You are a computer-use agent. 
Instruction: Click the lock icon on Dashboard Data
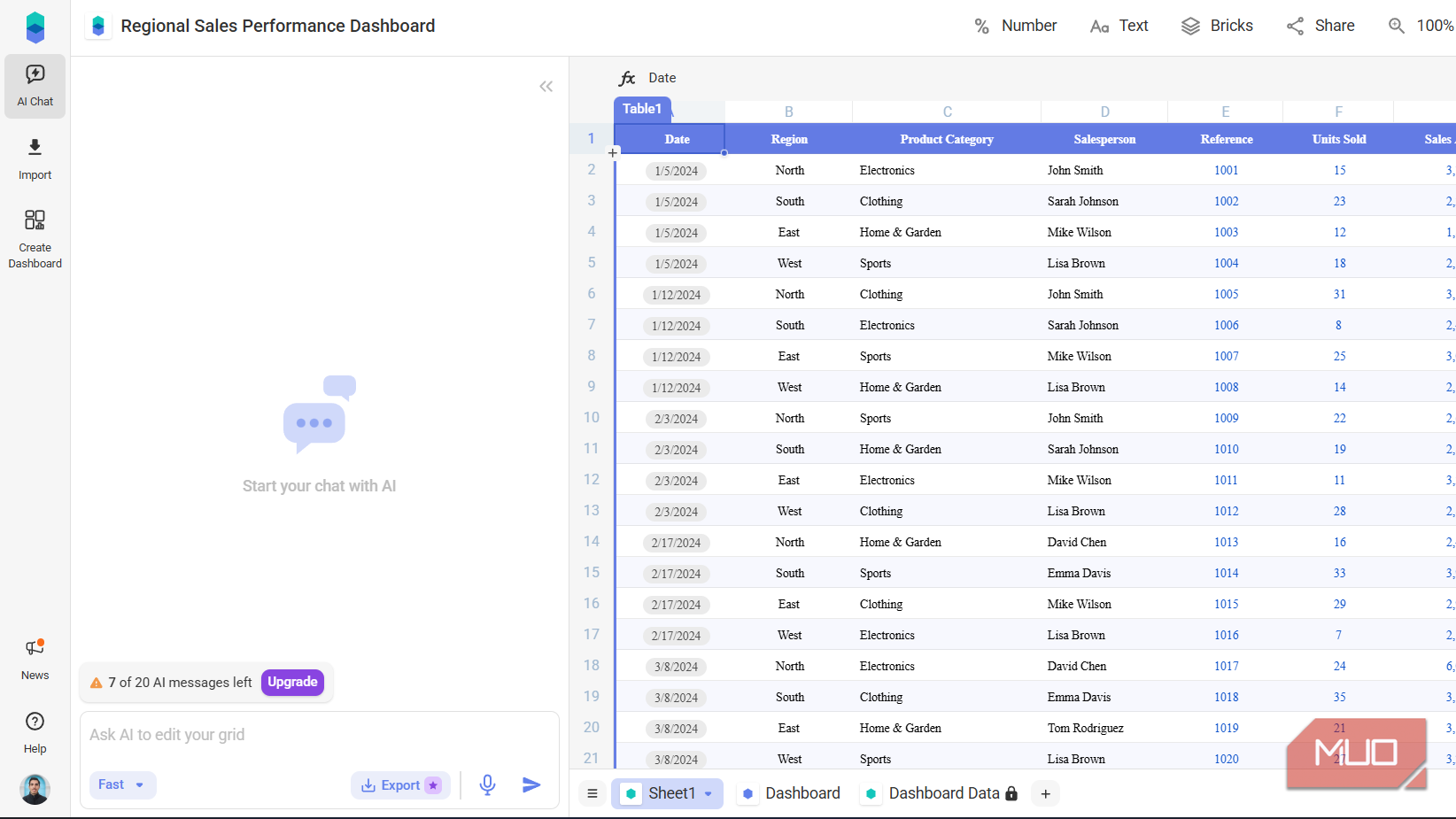1011,793
